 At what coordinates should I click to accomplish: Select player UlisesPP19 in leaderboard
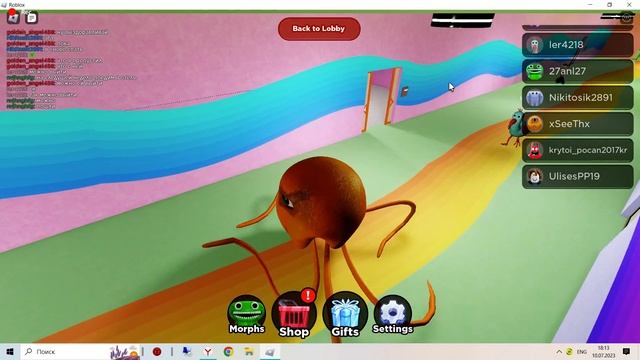click(578, 177)
